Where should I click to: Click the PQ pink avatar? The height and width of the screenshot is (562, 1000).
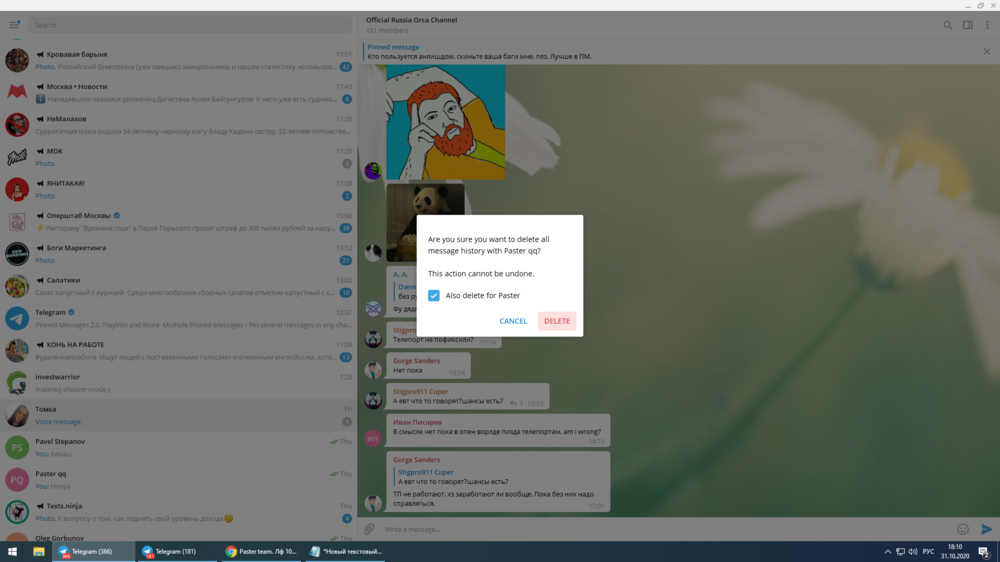(x=17, y=480)
